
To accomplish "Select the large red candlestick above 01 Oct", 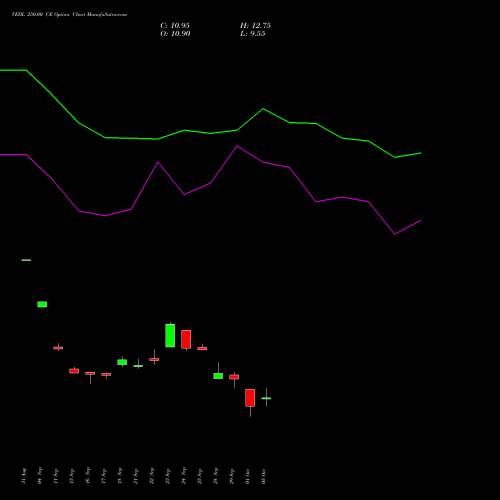I will tap(250, 398).
